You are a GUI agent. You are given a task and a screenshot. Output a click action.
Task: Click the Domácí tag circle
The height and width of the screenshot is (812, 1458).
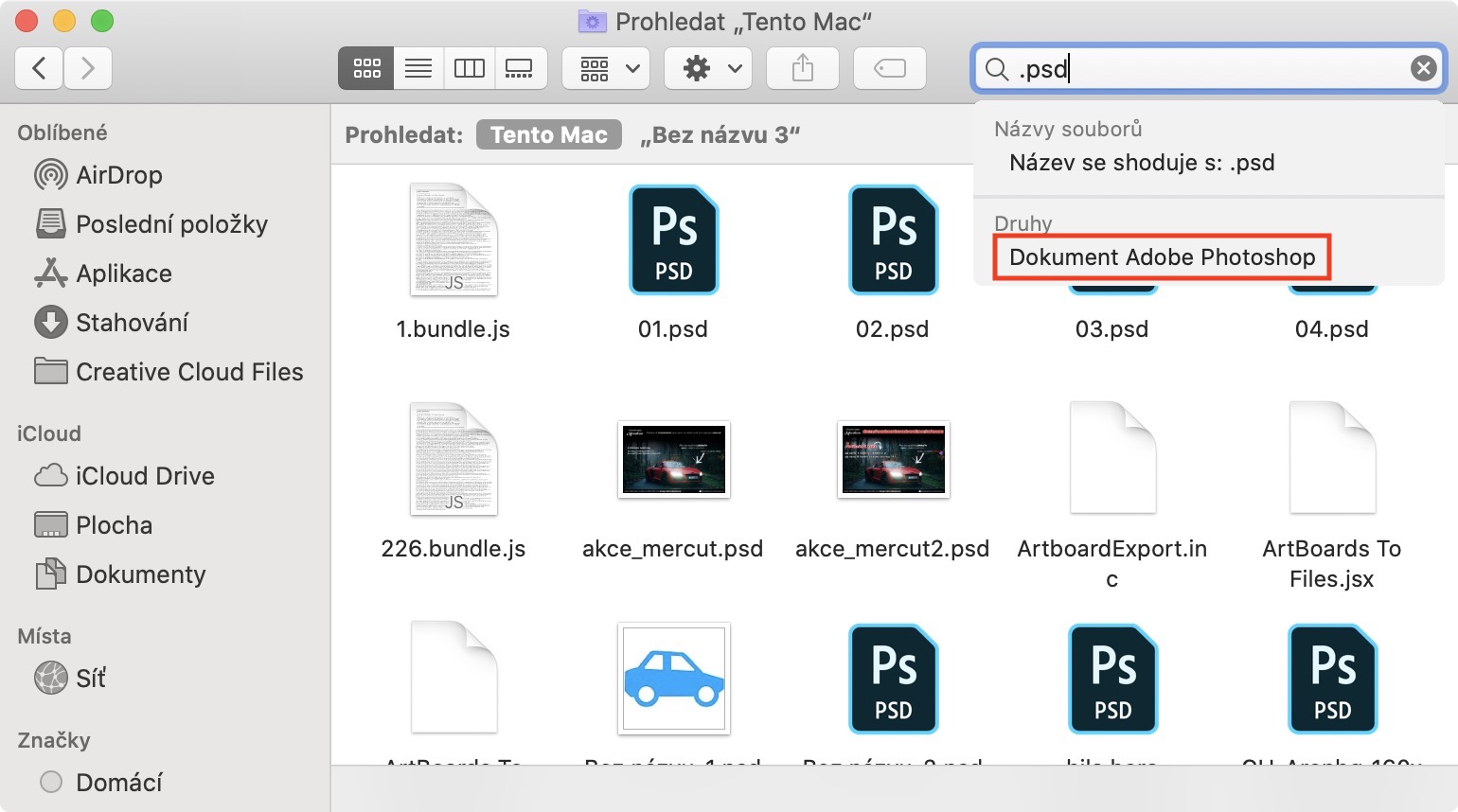tap(51, 782)
